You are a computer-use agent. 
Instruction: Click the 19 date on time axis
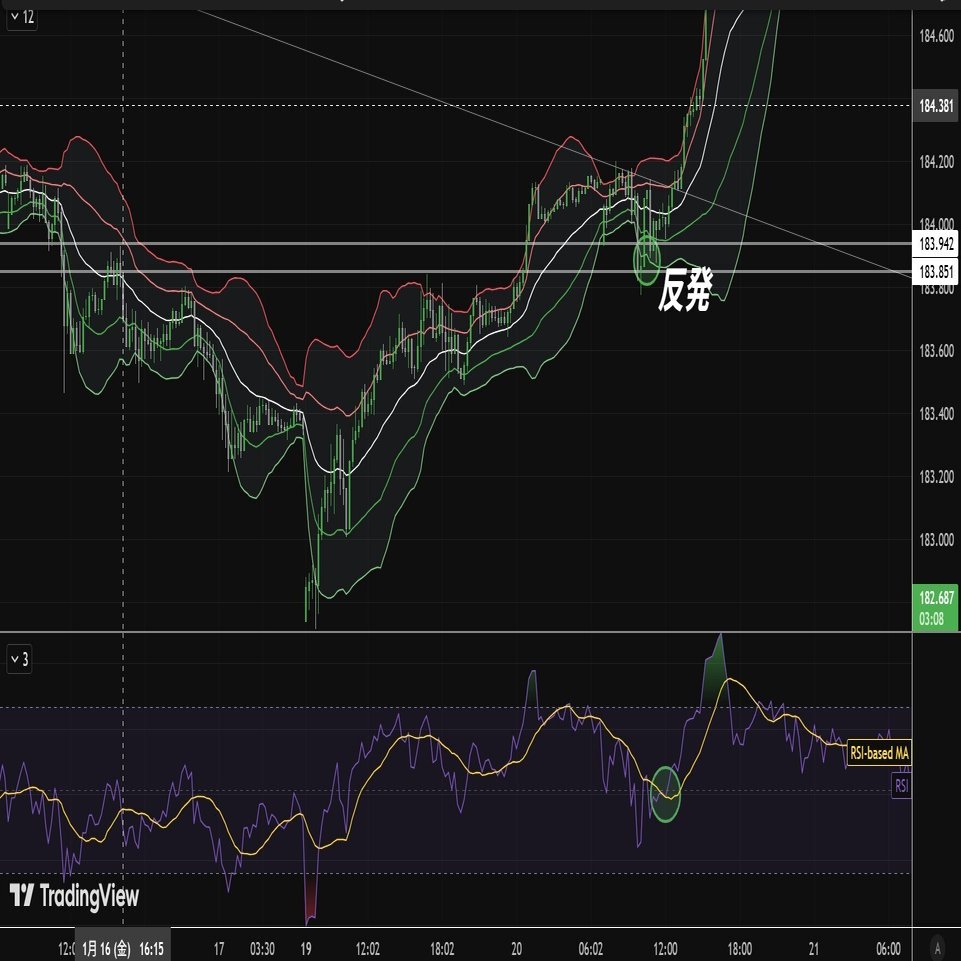click(306, 949)
